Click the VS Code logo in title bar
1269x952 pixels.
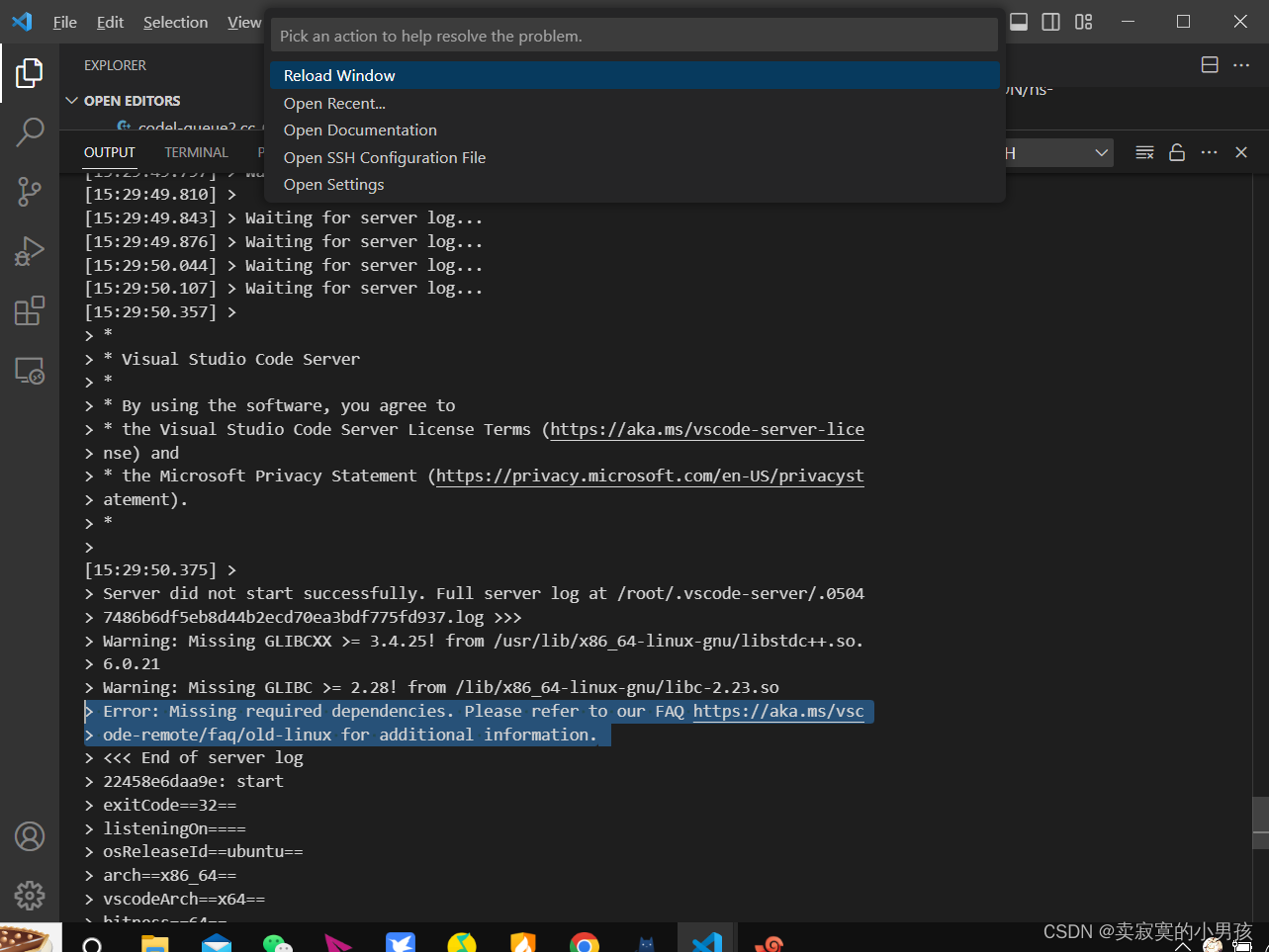[x=22, y=22]
